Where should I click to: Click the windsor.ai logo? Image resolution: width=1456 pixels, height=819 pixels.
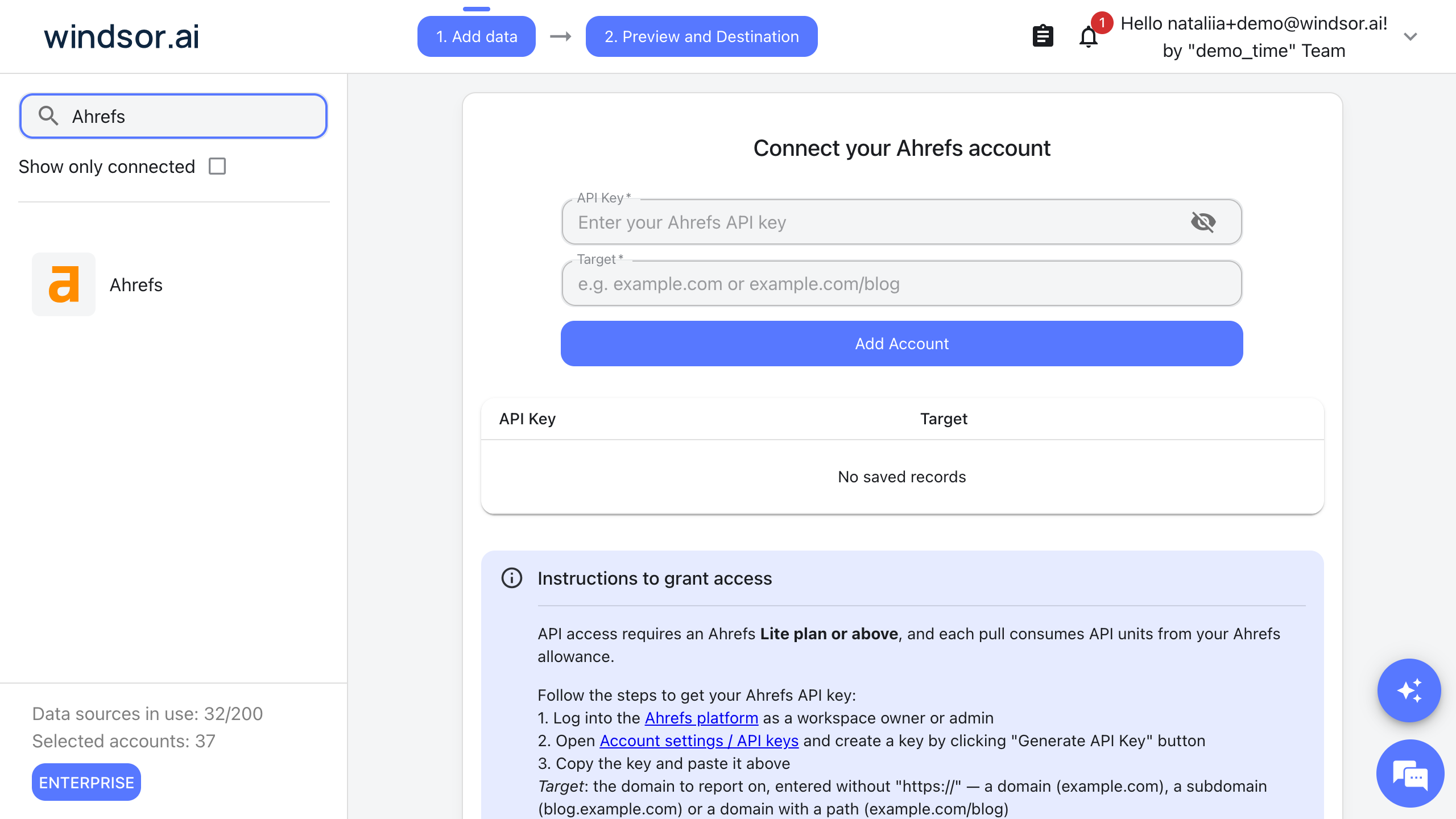(122, 36)
